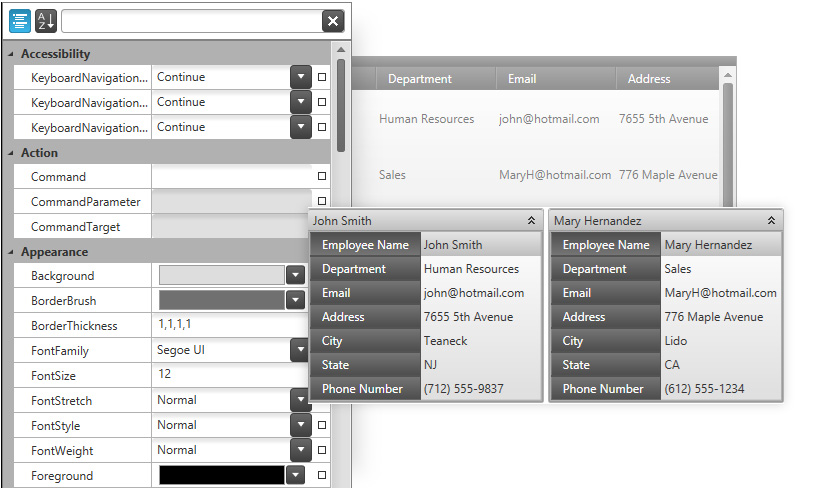Open the BorderBrush color dropdown

click(x=294, y=300)
